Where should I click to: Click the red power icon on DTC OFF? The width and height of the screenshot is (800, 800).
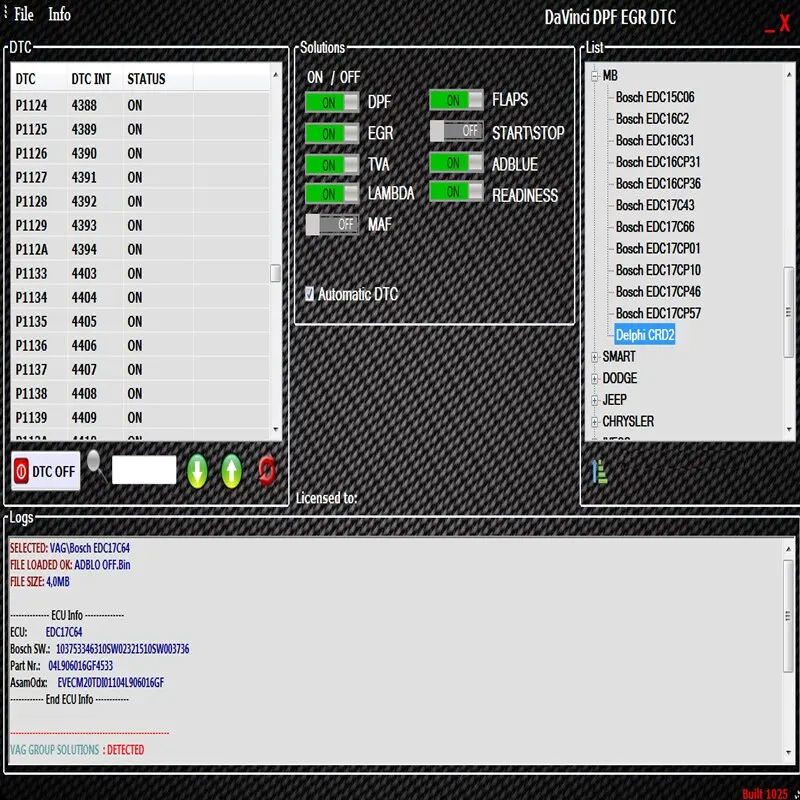21,470
